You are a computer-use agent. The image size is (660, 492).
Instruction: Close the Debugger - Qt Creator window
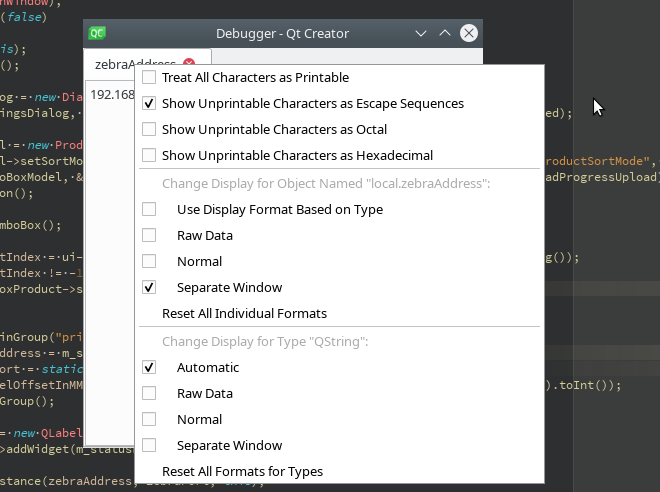point(468,33)
